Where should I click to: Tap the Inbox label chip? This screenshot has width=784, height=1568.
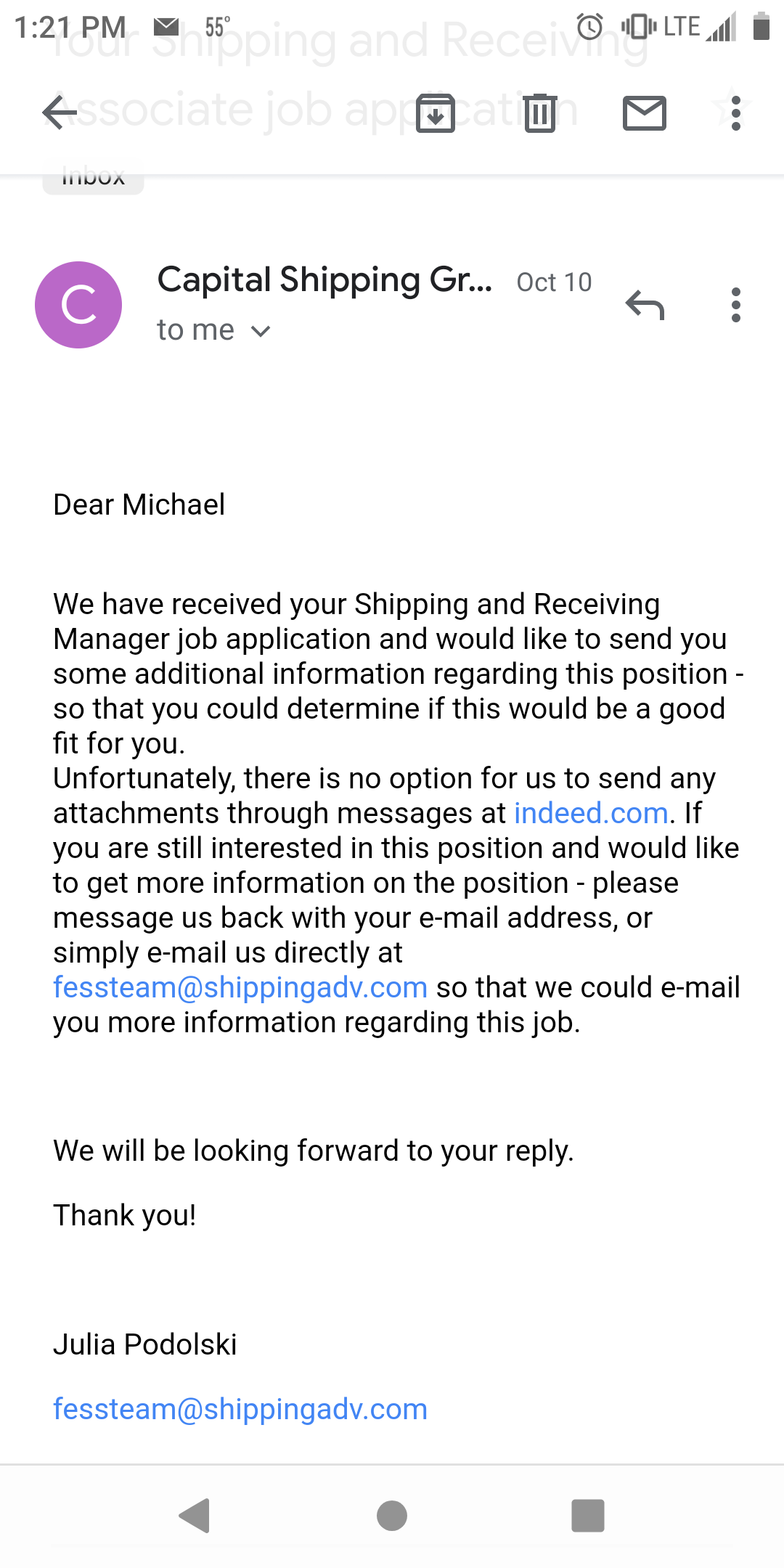[x=94, y=180]
